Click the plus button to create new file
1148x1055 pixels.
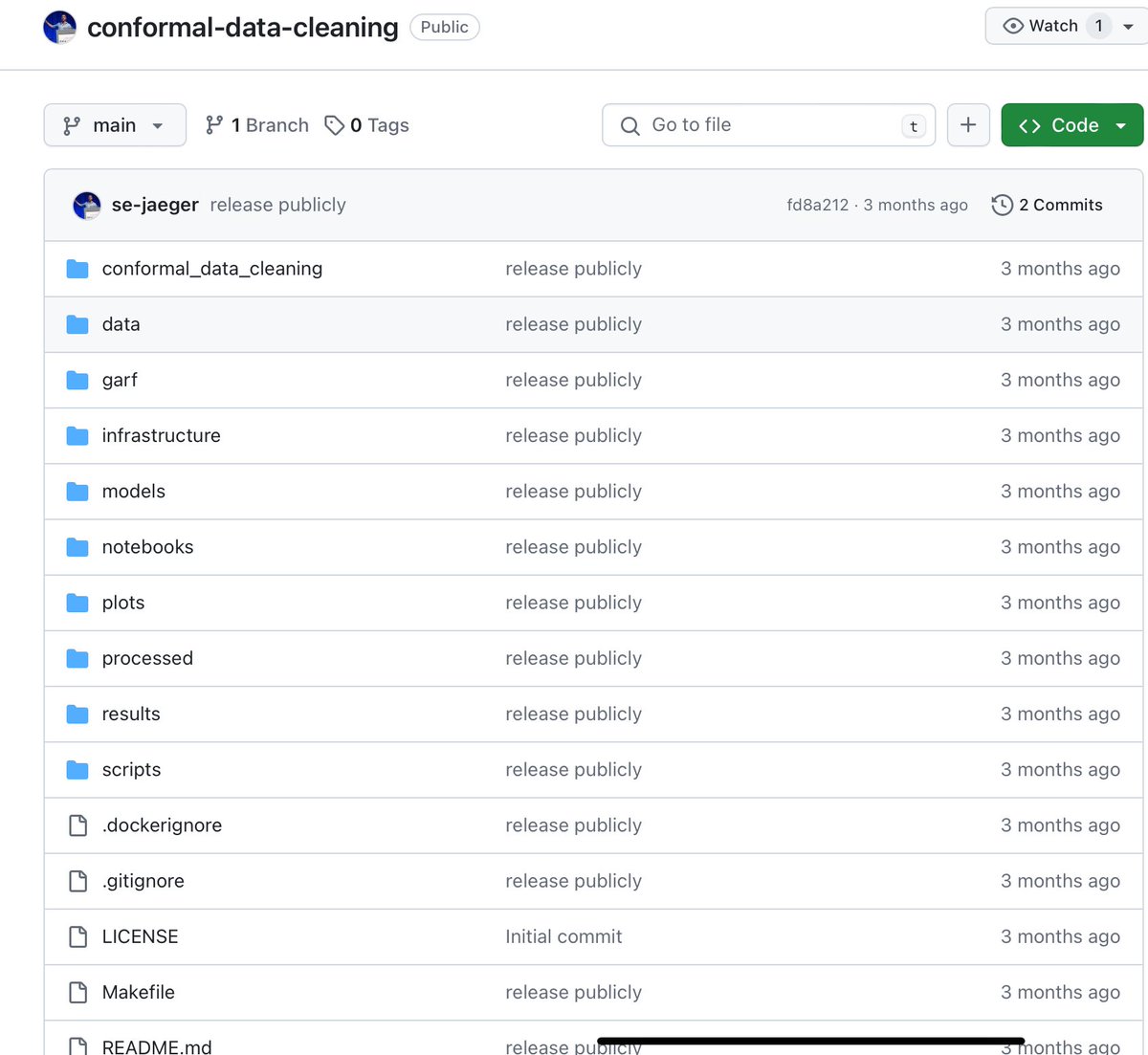coord(968,124)
